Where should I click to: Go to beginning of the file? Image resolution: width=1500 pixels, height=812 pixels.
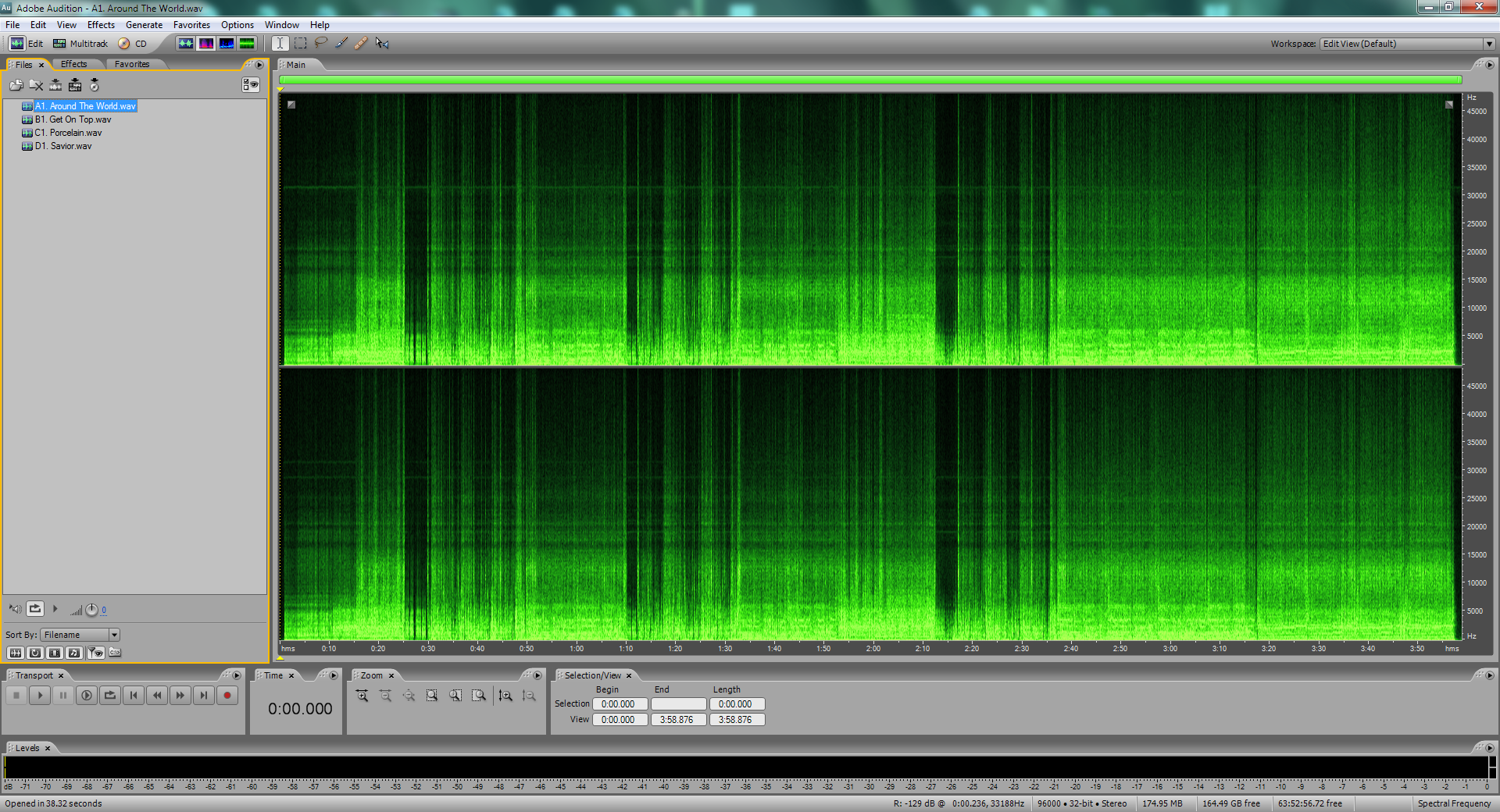(134, 695)
